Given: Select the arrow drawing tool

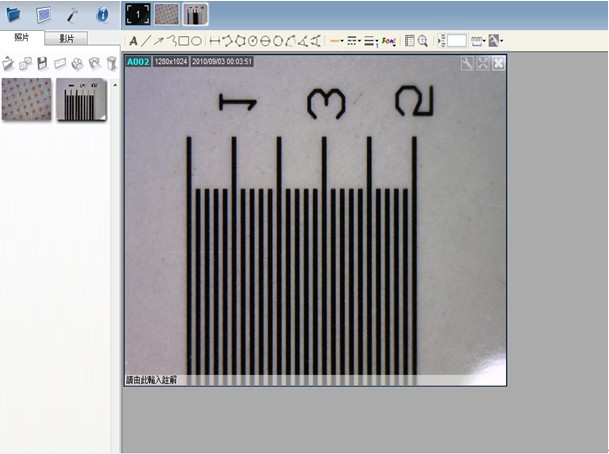Looking at the screenshot, I should pyautogui.click(x=159, y=41).
